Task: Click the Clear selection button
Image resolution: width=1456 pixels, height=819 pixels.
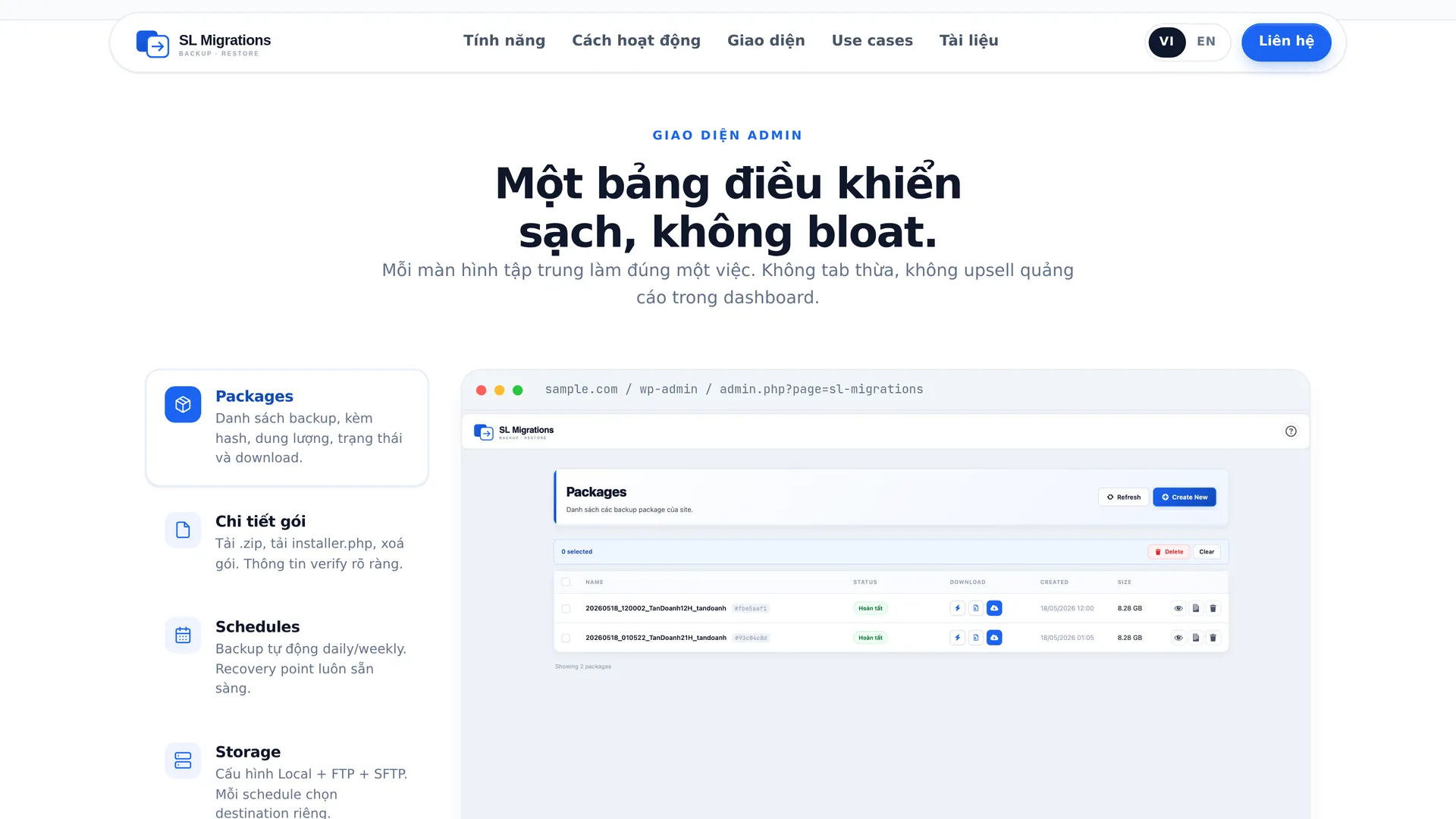Action: (x=1207, y=552)
